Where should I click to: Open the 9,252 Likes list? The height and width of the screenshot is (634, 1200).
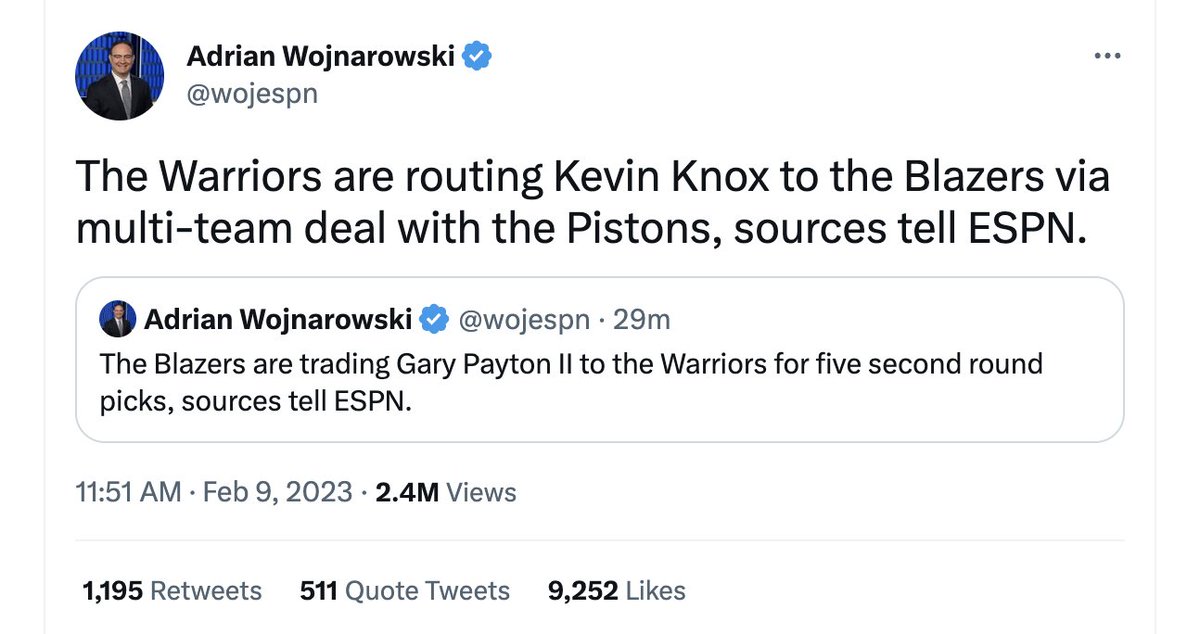coord(616,591)
